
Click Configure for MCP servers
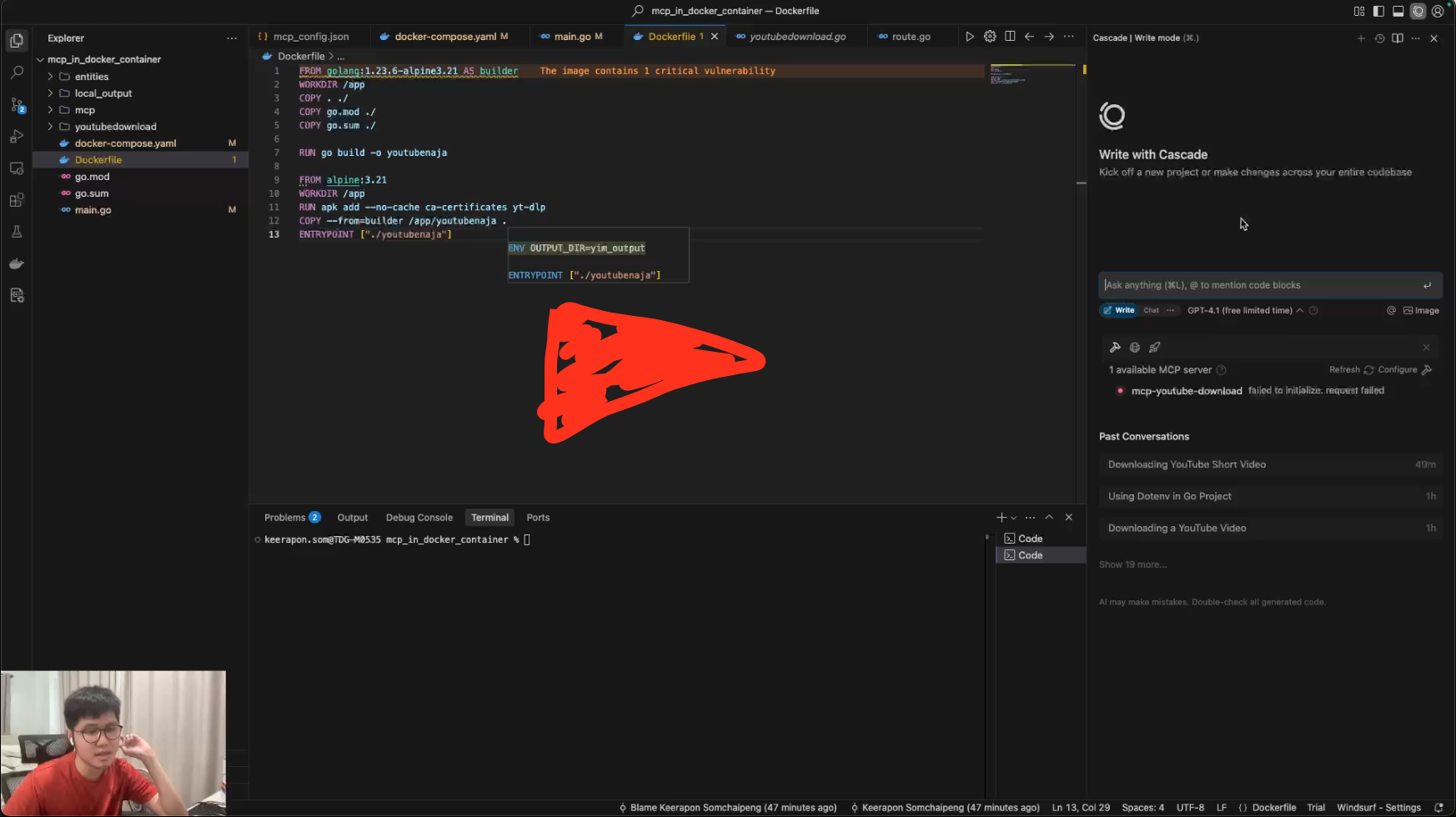click(x=1404, y=370)
